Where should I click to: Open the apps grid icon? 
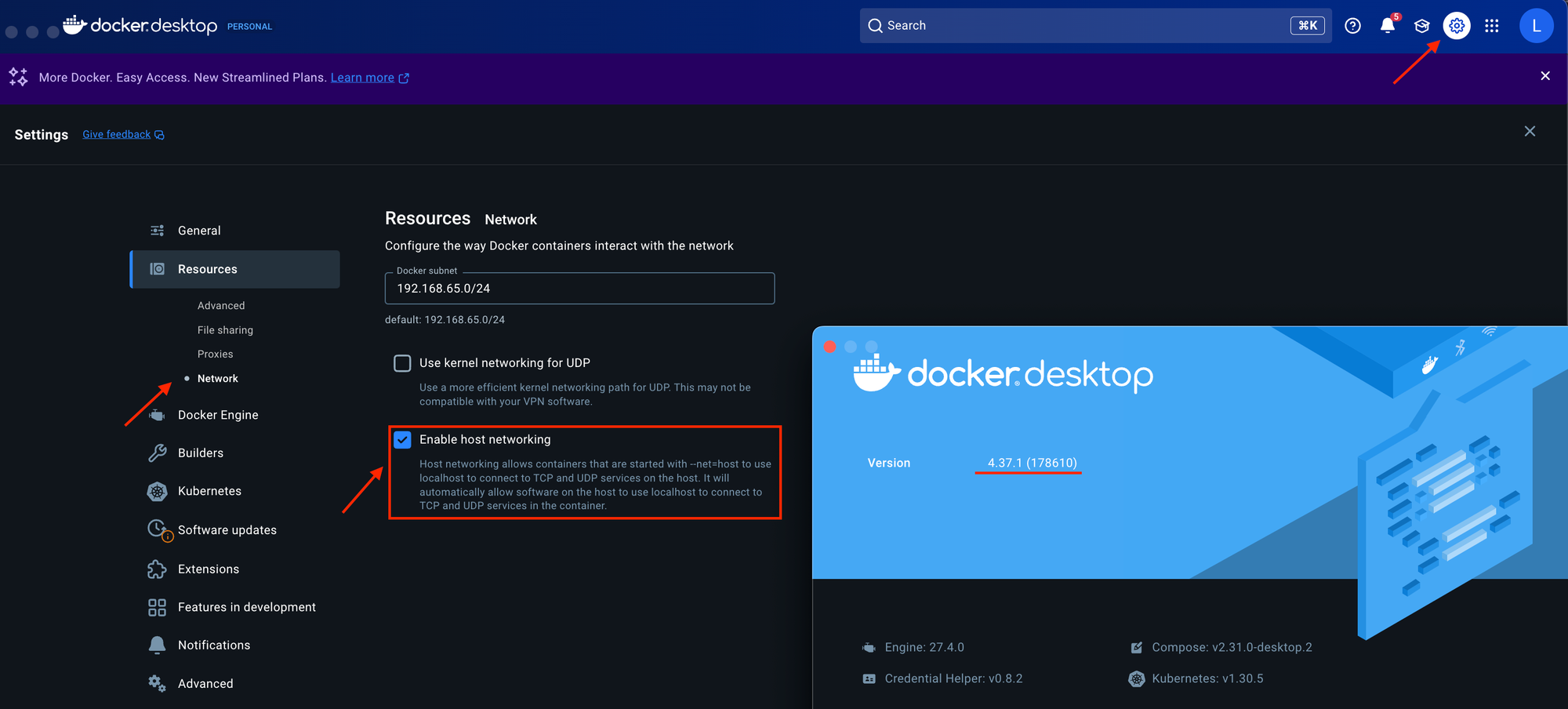(x=1492, y=26)
